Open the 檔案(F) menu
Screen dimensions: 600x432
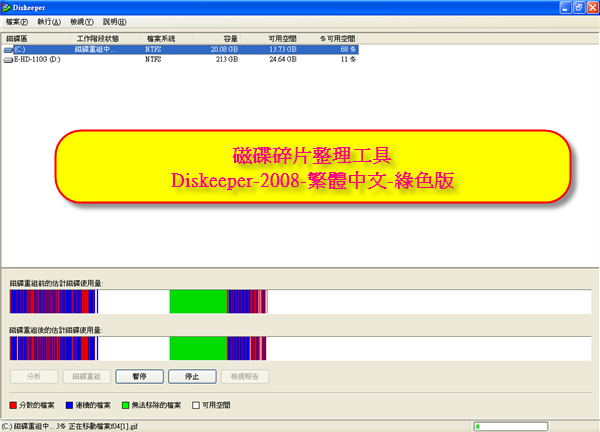(x=18, y=21)
